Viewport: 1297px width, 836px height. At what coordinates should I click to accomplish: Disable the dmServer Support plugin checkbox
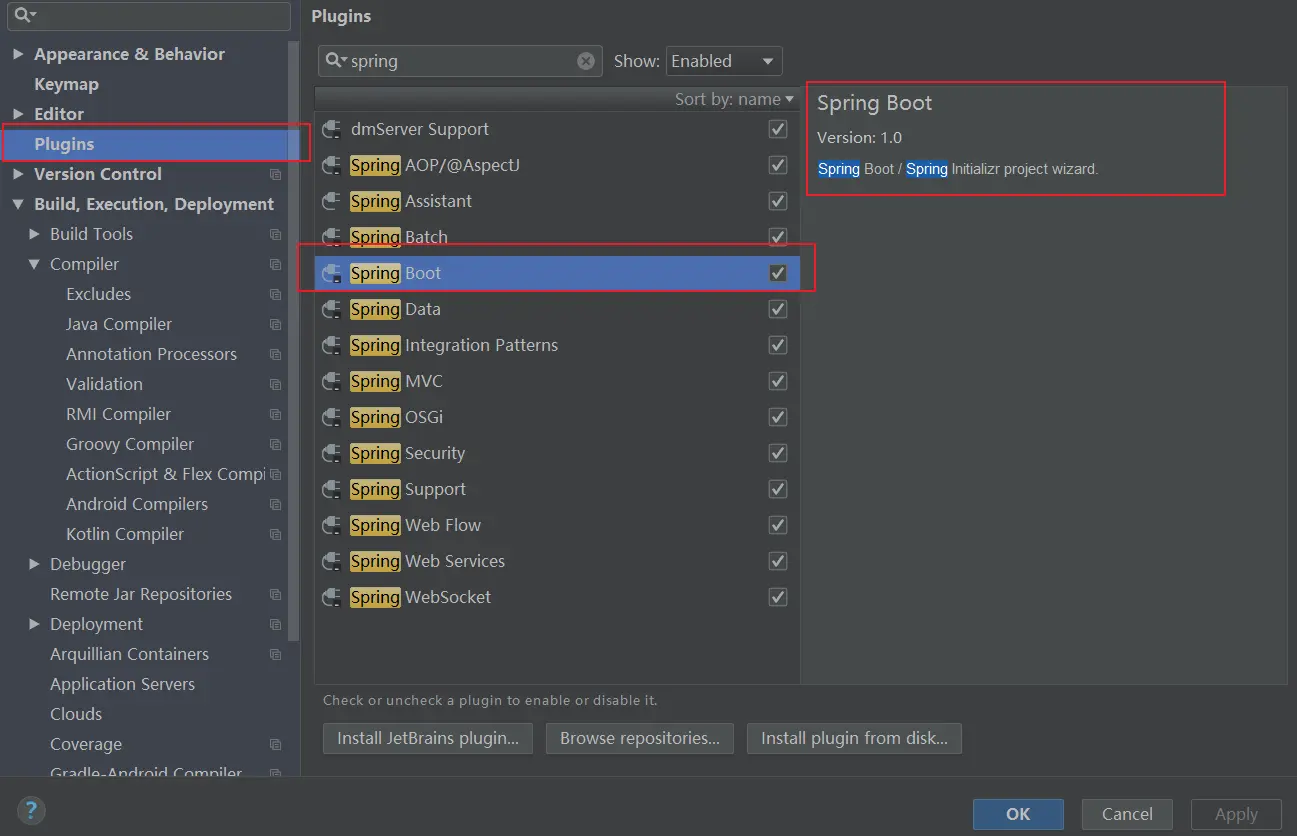[x=778, y=129]
